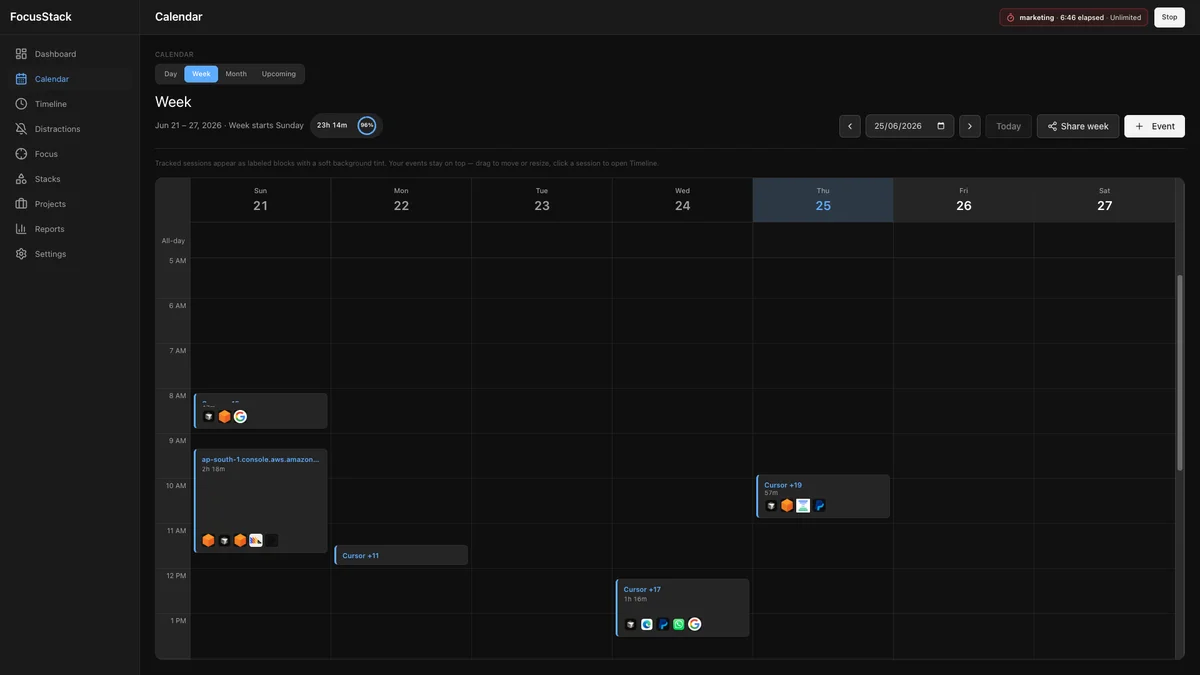Screen dimensions: 1200x675
Task: Click the 96% progress ring
Action: tap(367, 125)
